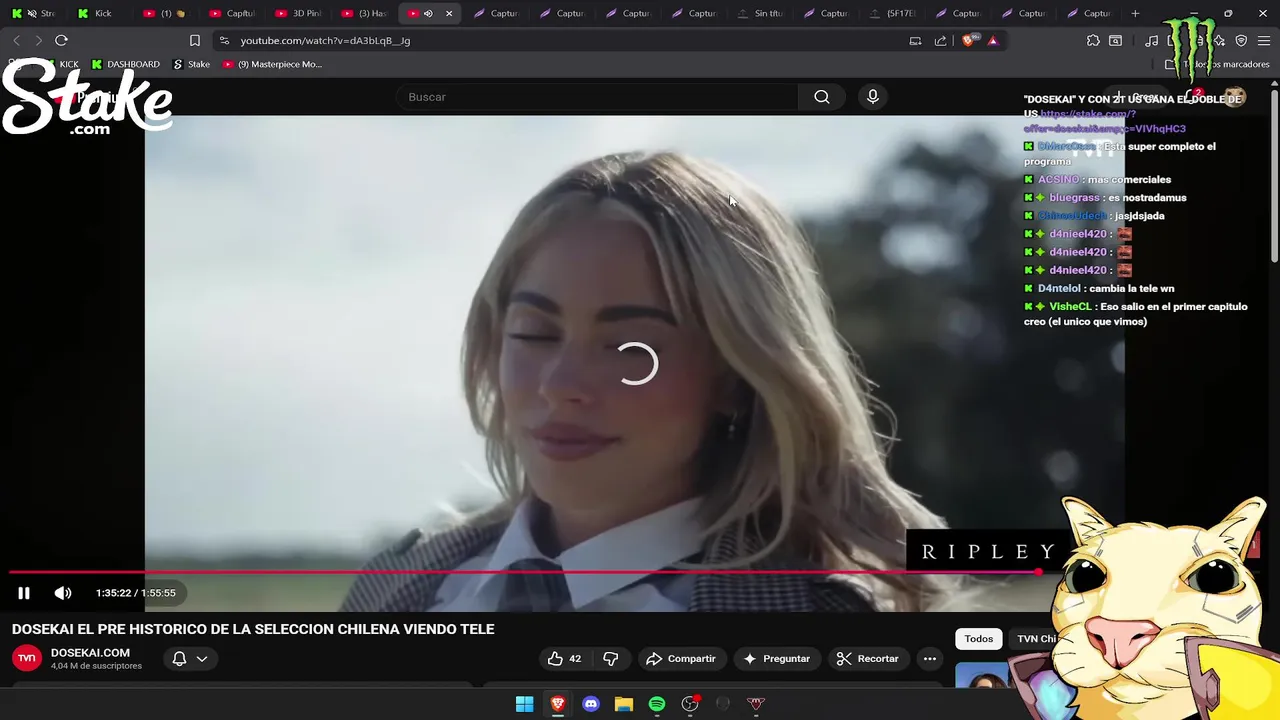Open File Explorer from the taskbar
Viewport: 1280px width, 720px height.
pos(624,704)
